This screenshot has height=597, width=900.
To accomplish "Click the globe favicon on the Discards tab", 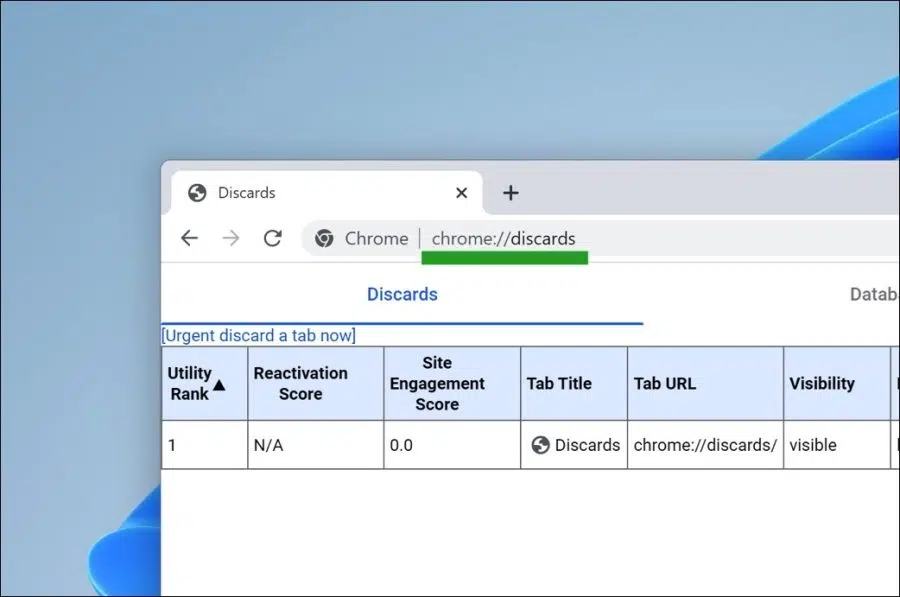I will [x=197, y=193].
